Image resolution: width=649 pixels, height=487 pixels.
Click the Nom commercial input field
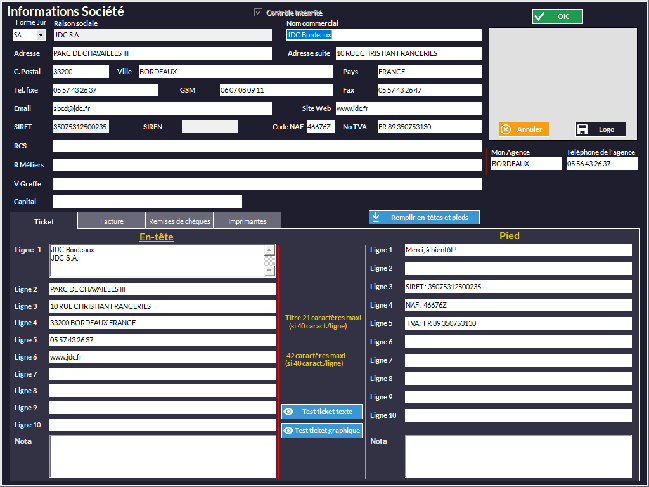click(x=383, y=34)
